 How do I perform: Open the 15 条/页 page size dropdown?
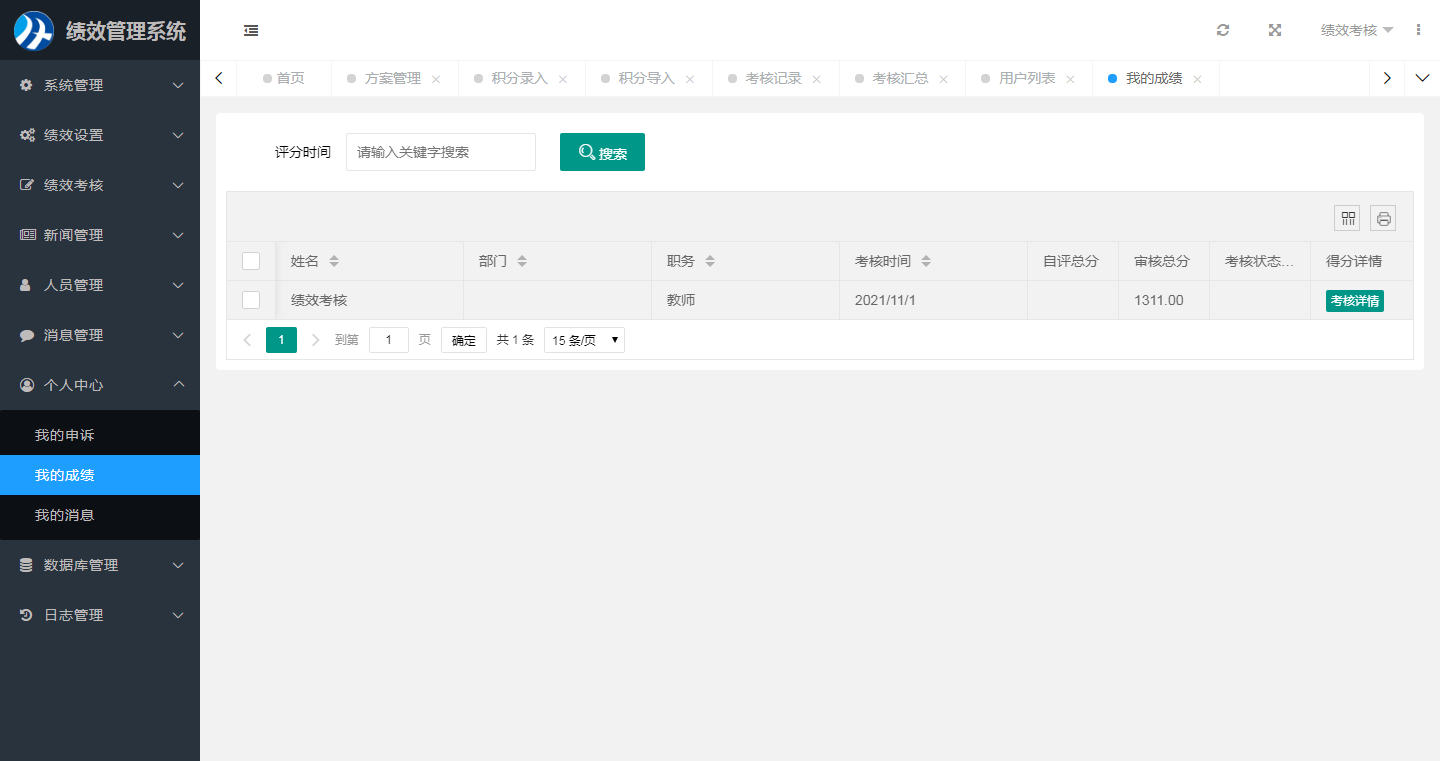(584, 340)
